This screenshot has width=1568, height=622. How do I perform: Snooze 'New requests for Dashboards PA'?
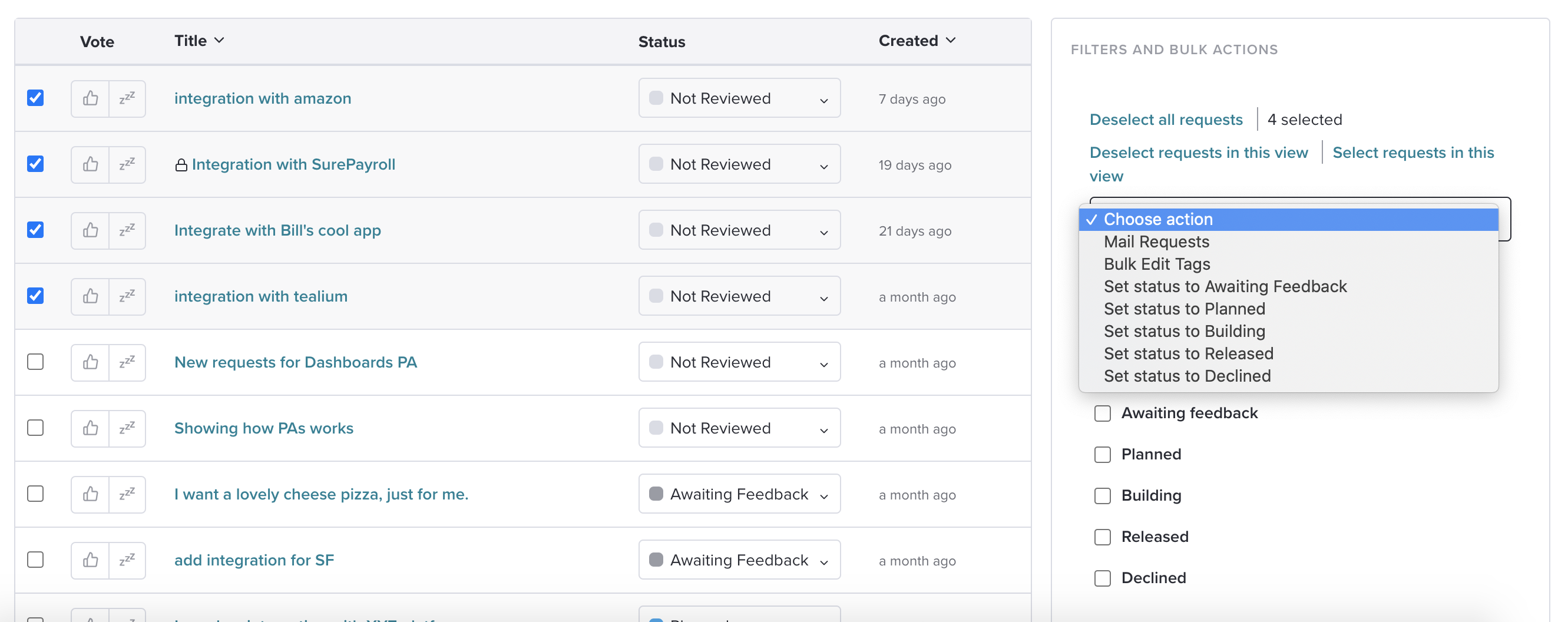tap(127, 362)
